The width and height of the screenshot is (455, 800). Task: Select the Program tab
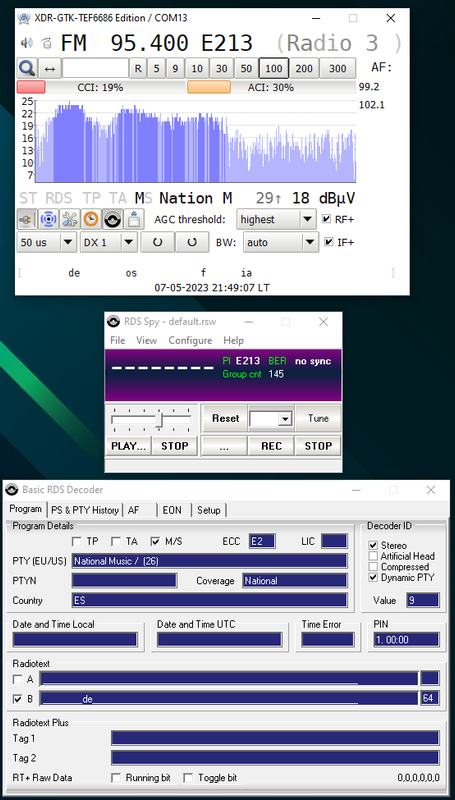point(26,509)
